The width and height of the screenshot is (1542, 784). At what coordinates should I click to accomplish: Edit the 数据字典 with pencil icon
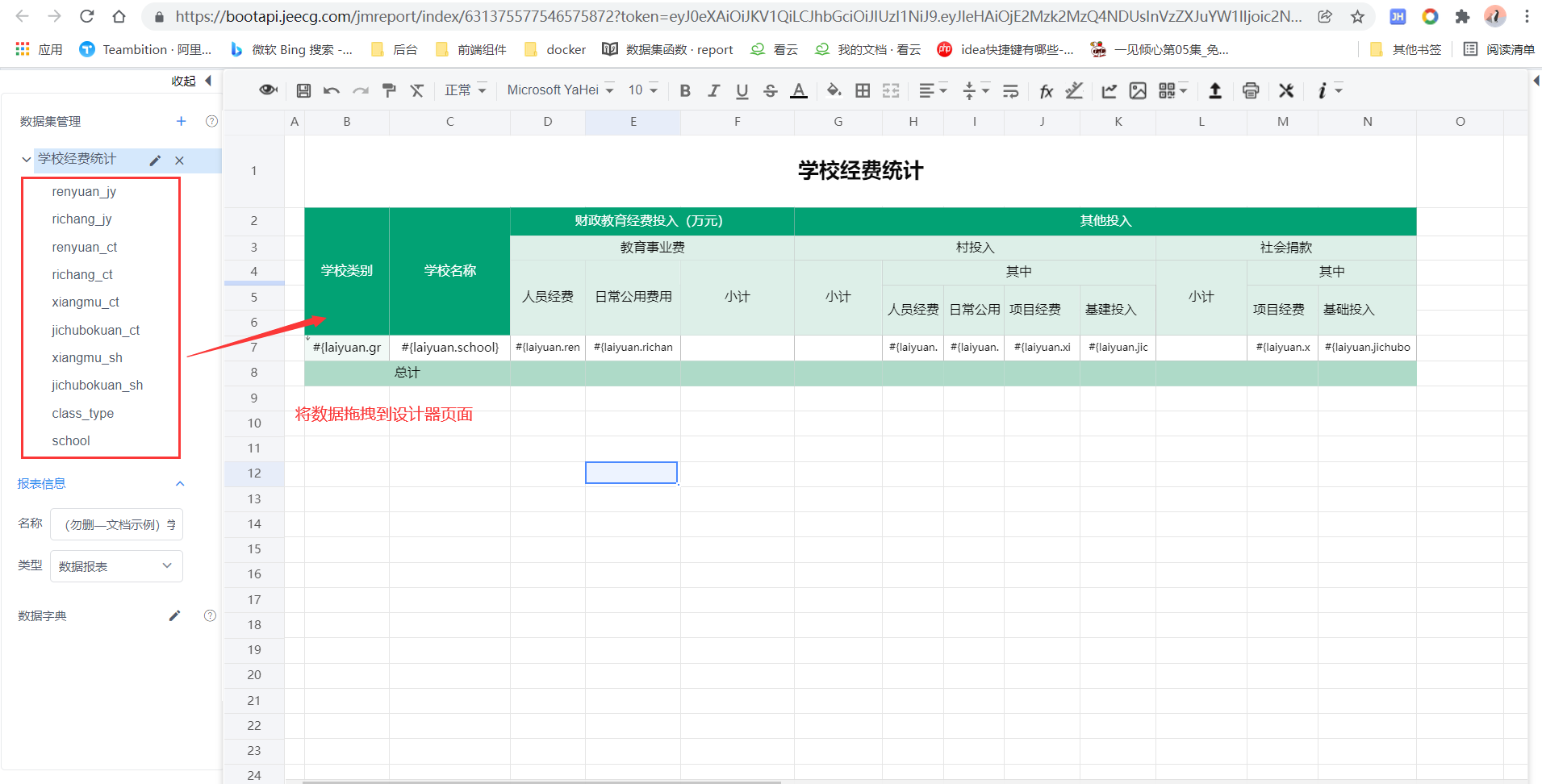[174, 615]
